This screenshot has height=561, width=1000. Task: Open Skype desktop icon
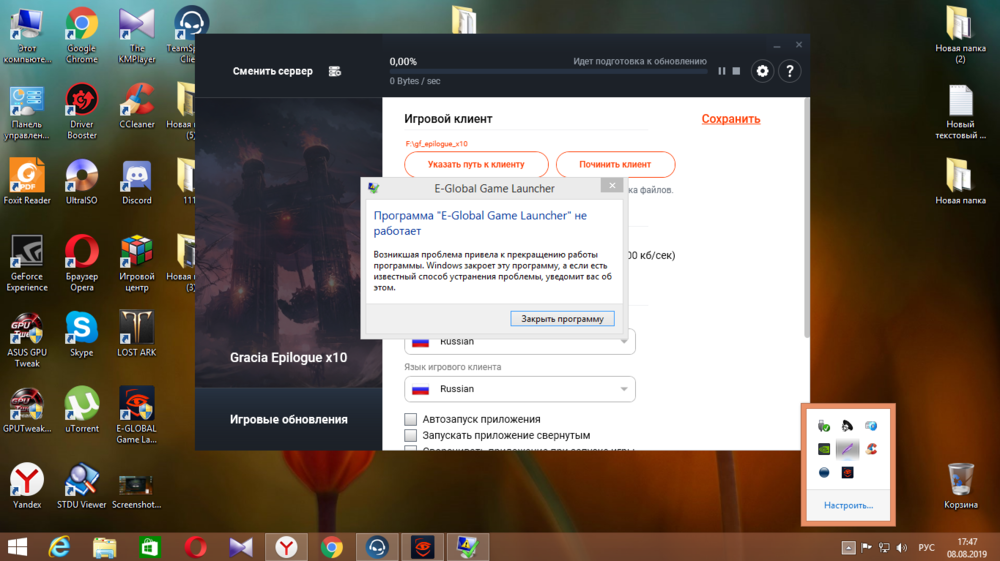(x=82, y=334)
